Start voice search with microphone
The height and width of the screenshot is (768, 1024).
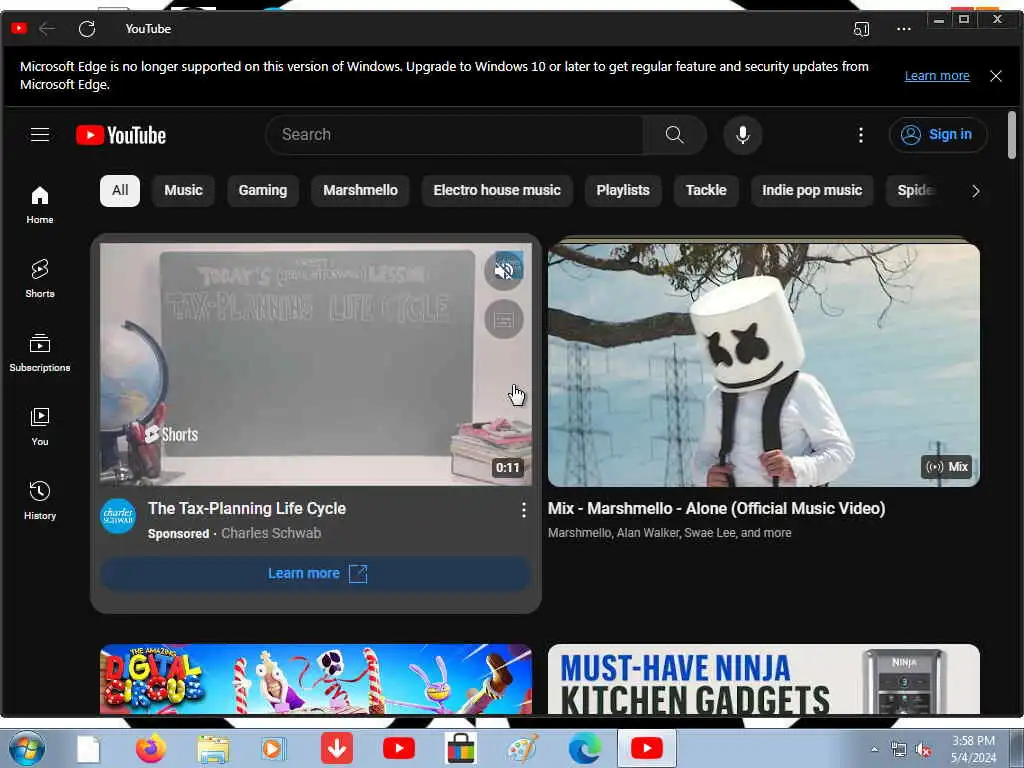(743, 135)
